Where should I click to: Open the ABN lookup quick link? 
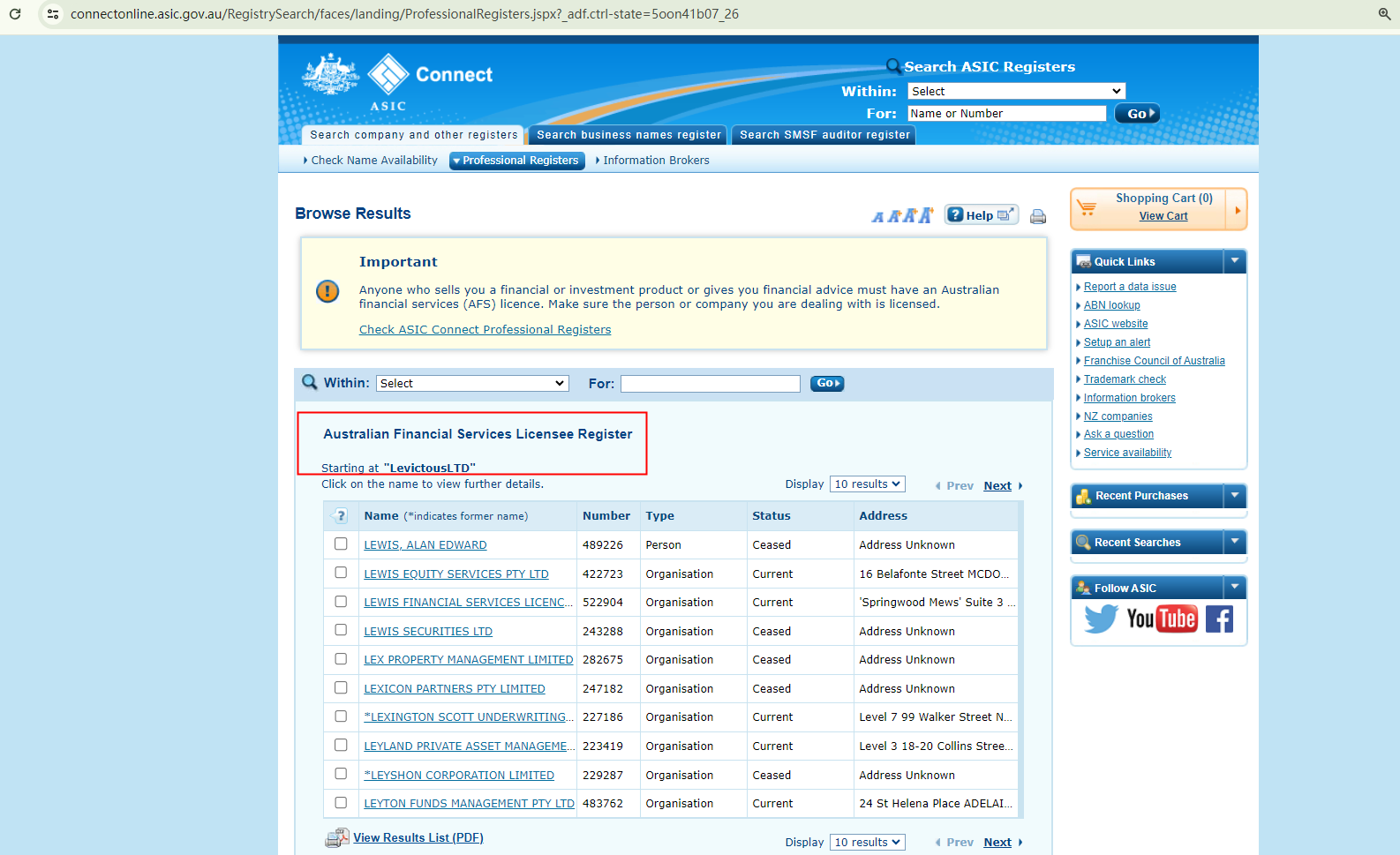pyautogui.click(x=1111, y=305)
